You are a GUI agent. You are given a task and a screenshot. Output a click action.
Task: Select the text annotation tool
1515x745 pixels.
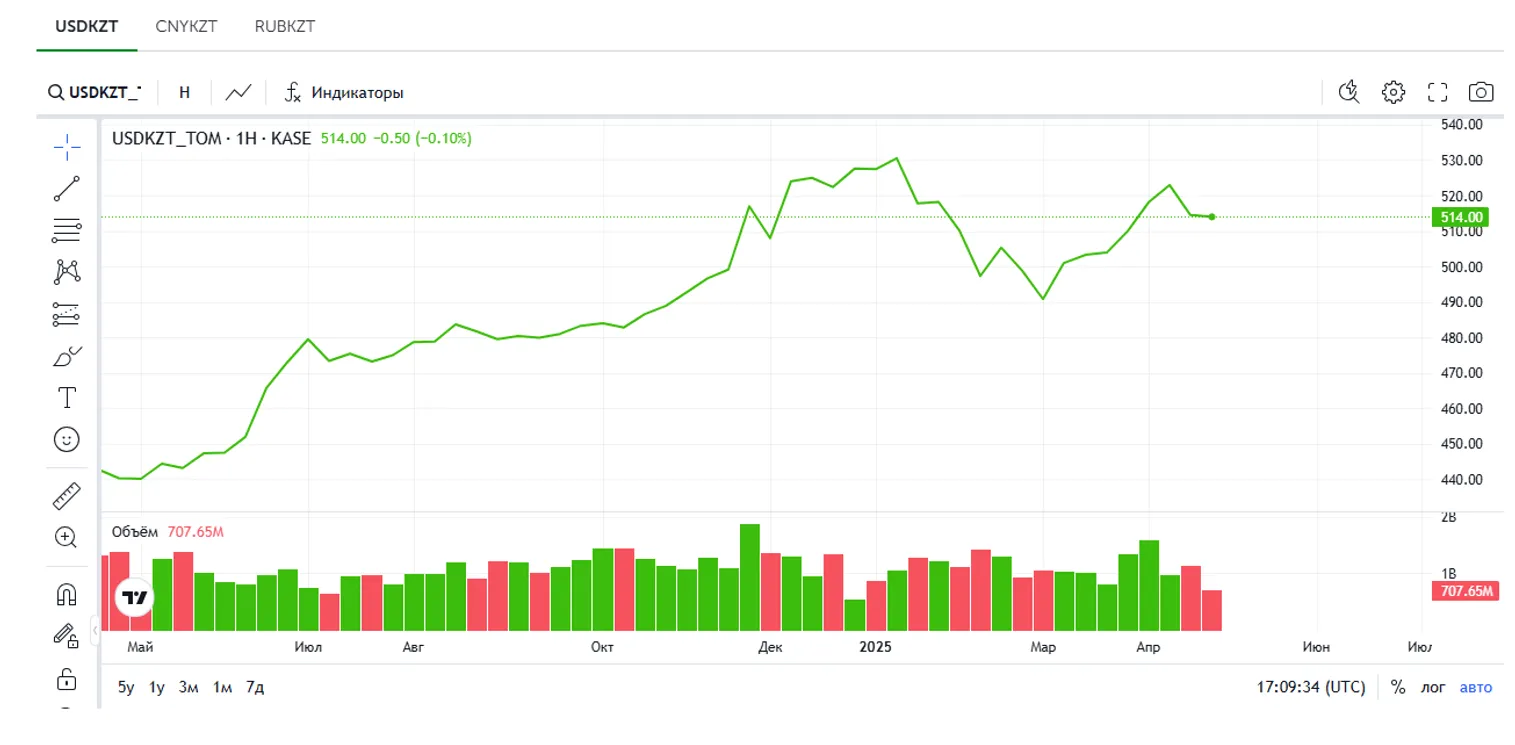(x=67, y=398)
